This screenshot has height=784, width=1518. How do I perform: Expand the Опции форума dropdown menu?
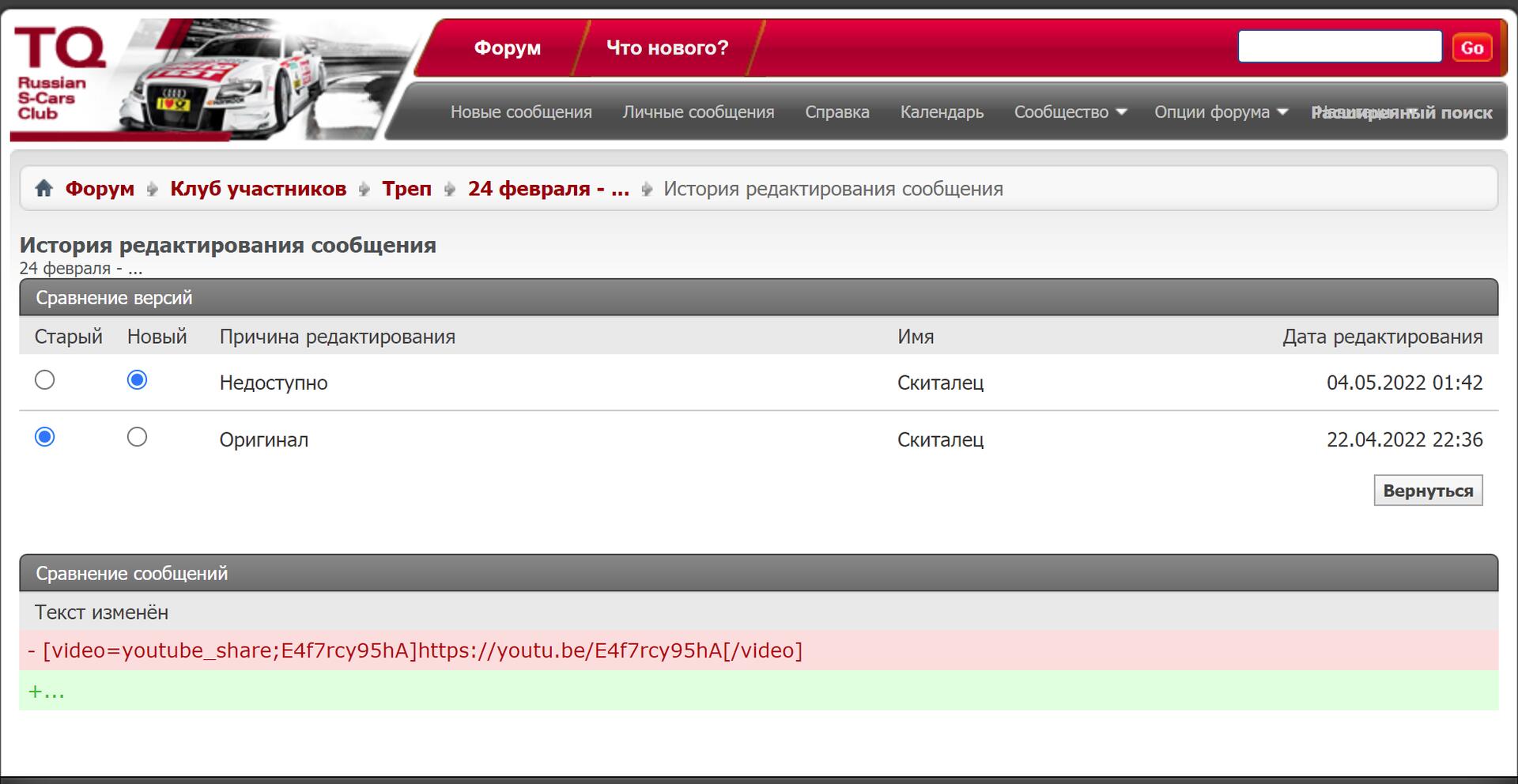point(1220,112)
